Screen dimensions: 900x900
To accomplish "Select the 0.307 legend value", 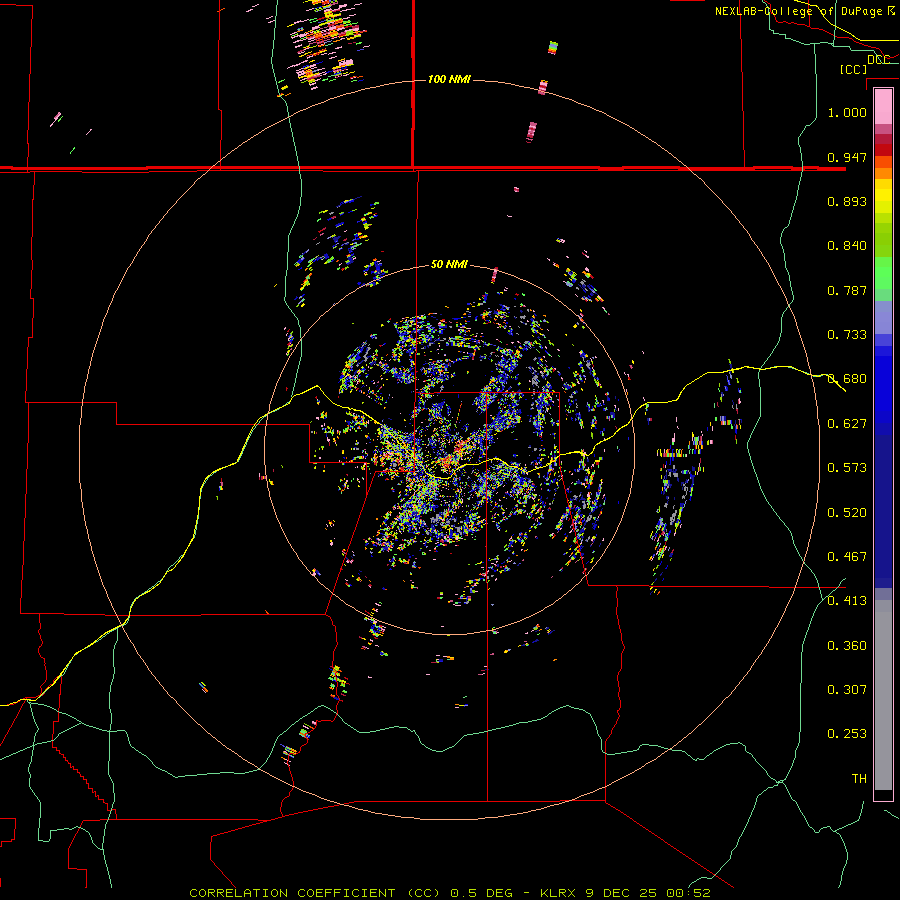I will [x=847, y=690].
